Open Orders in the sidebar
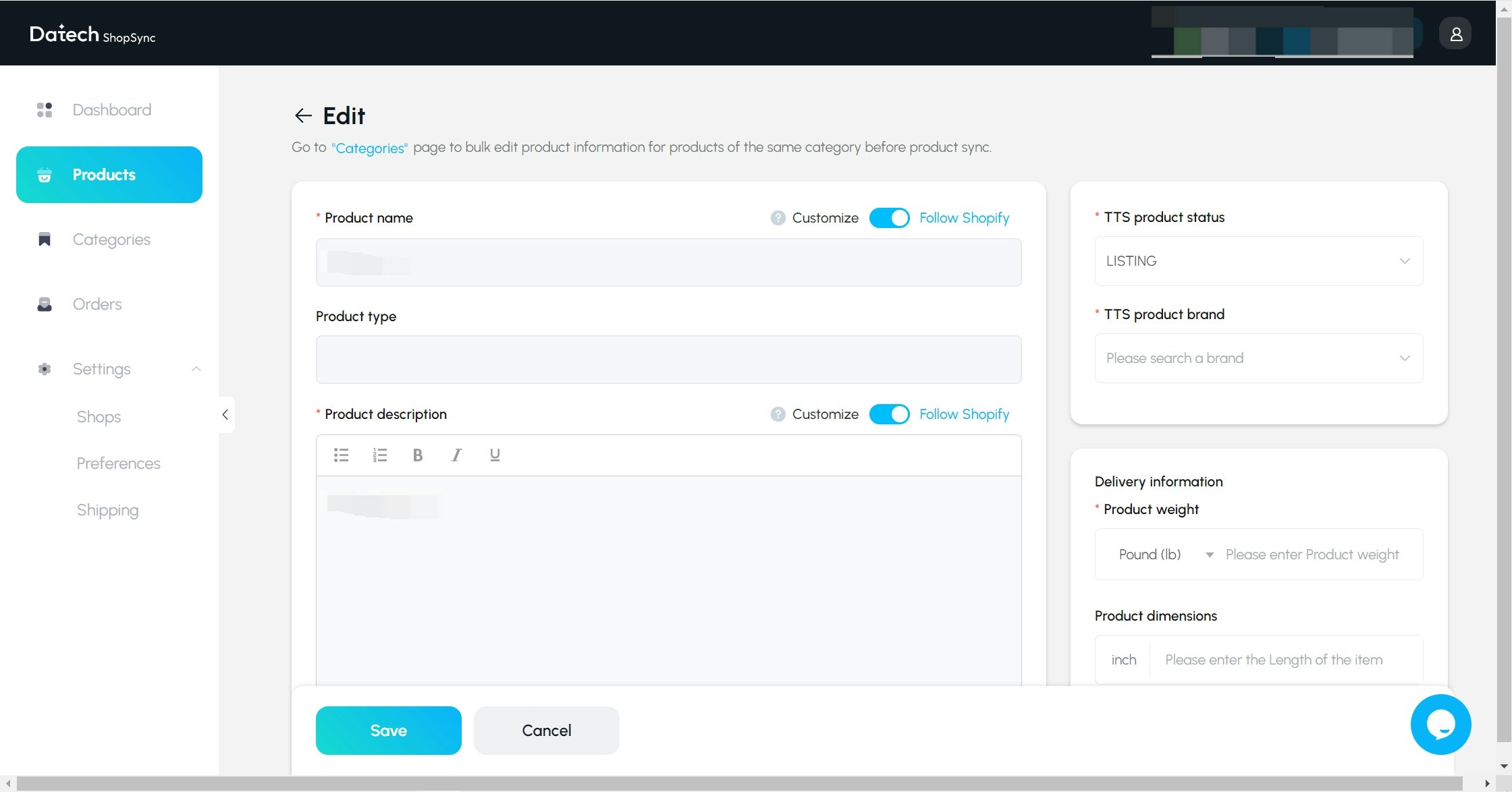 coord(97,304)
